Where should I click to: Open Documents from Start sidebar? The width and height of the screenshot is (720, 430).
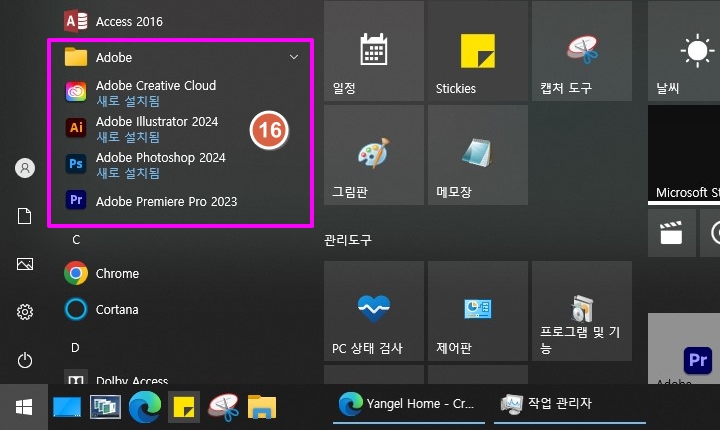(x=25, y=216)
